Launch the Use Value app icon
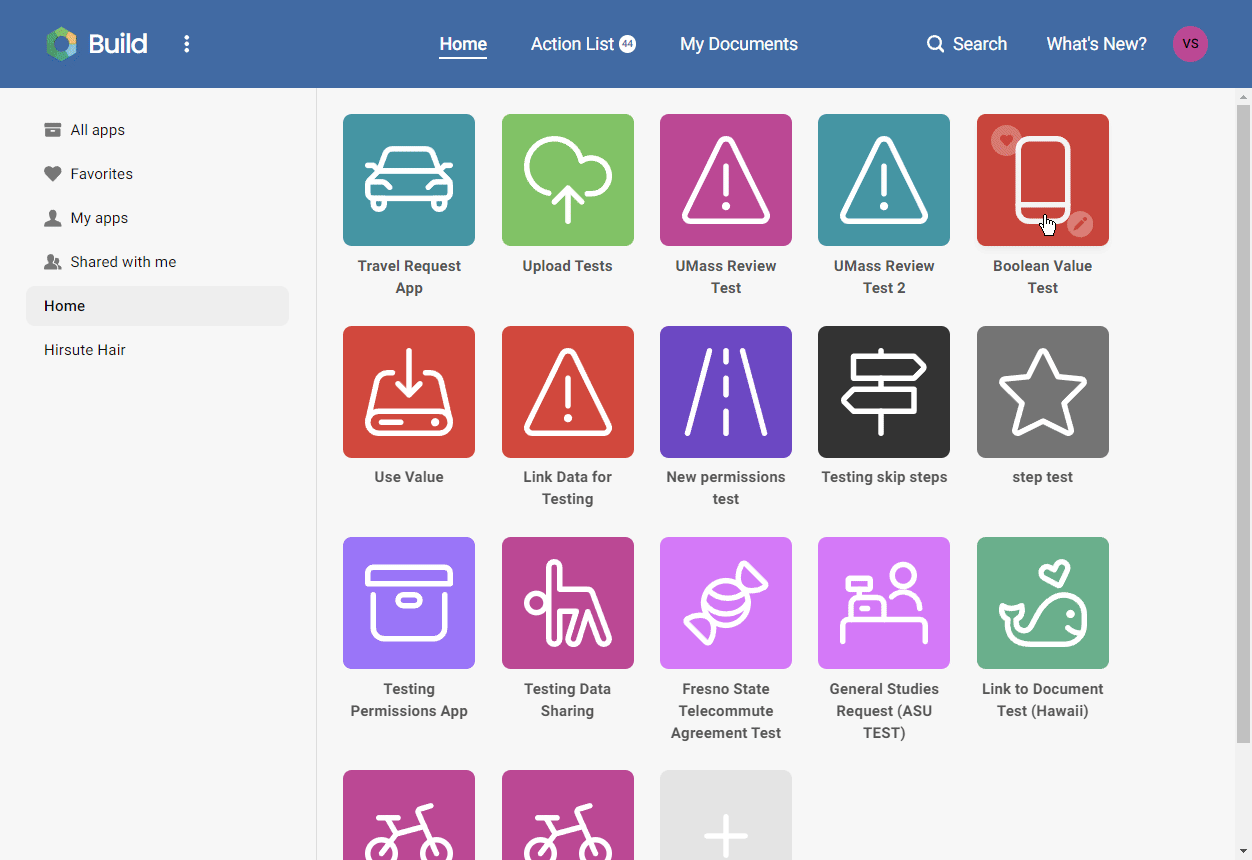1252x860 pixels. (x=408, y=392)
